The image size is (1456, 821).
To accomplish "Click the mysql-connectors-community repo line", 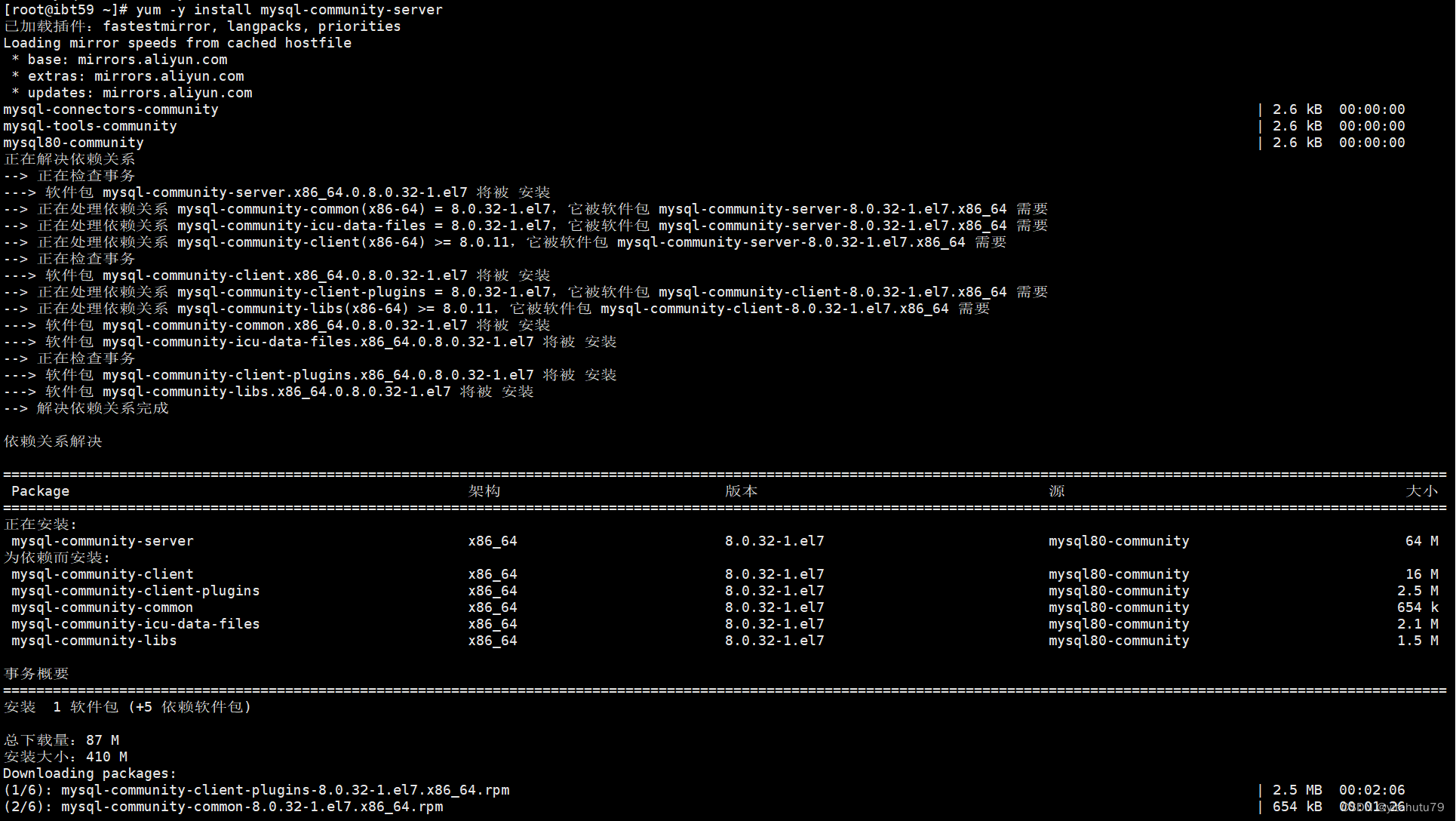I will coord(111,109).
